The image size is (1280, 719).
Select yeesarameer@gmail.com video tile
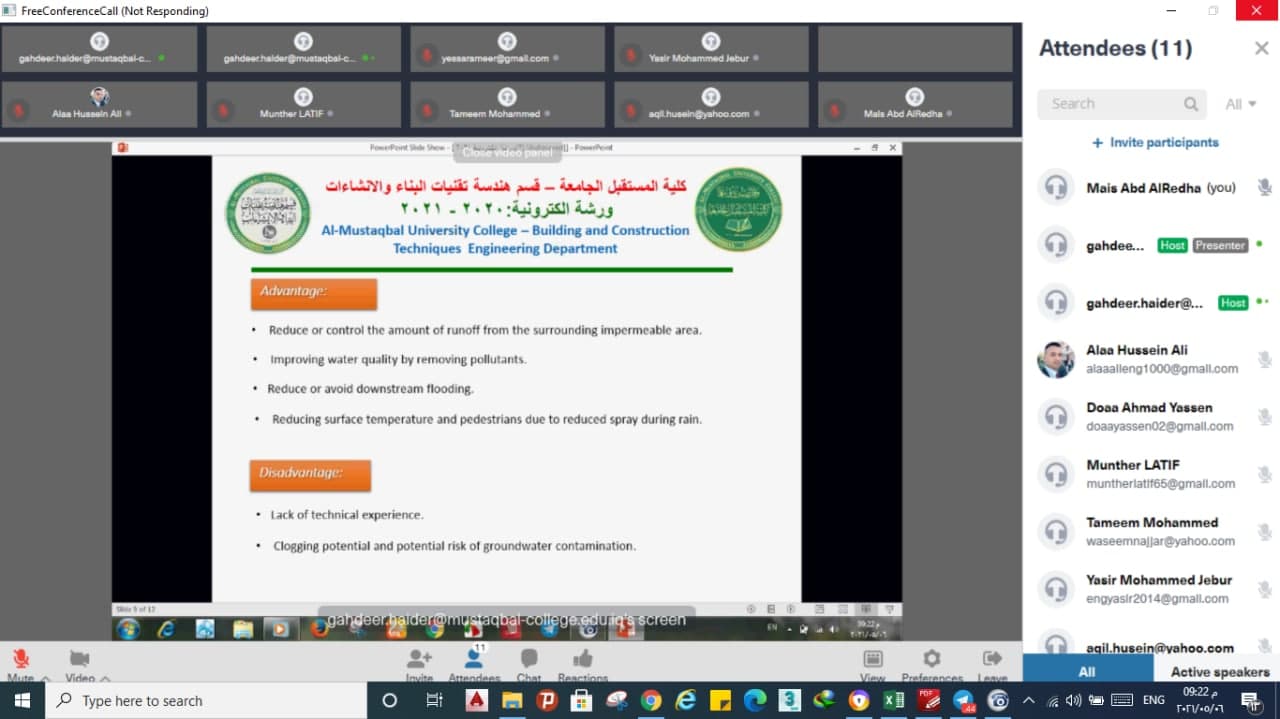coord(507,49)
